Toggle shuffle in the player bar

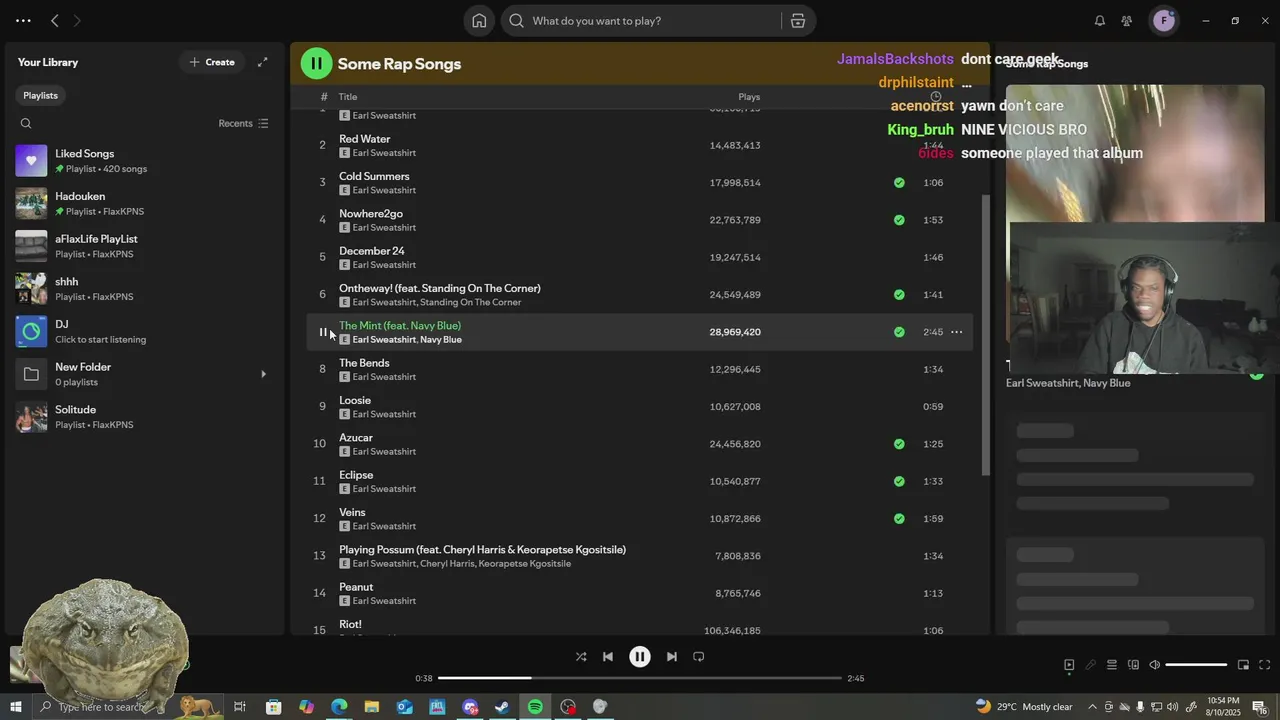tap(581, 657)
